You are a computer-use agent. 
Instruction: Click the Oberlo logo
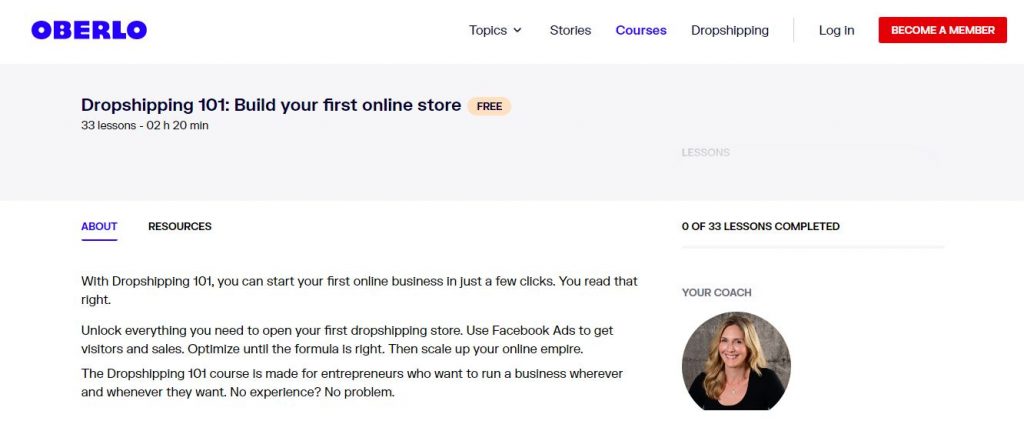click(89, 30)
